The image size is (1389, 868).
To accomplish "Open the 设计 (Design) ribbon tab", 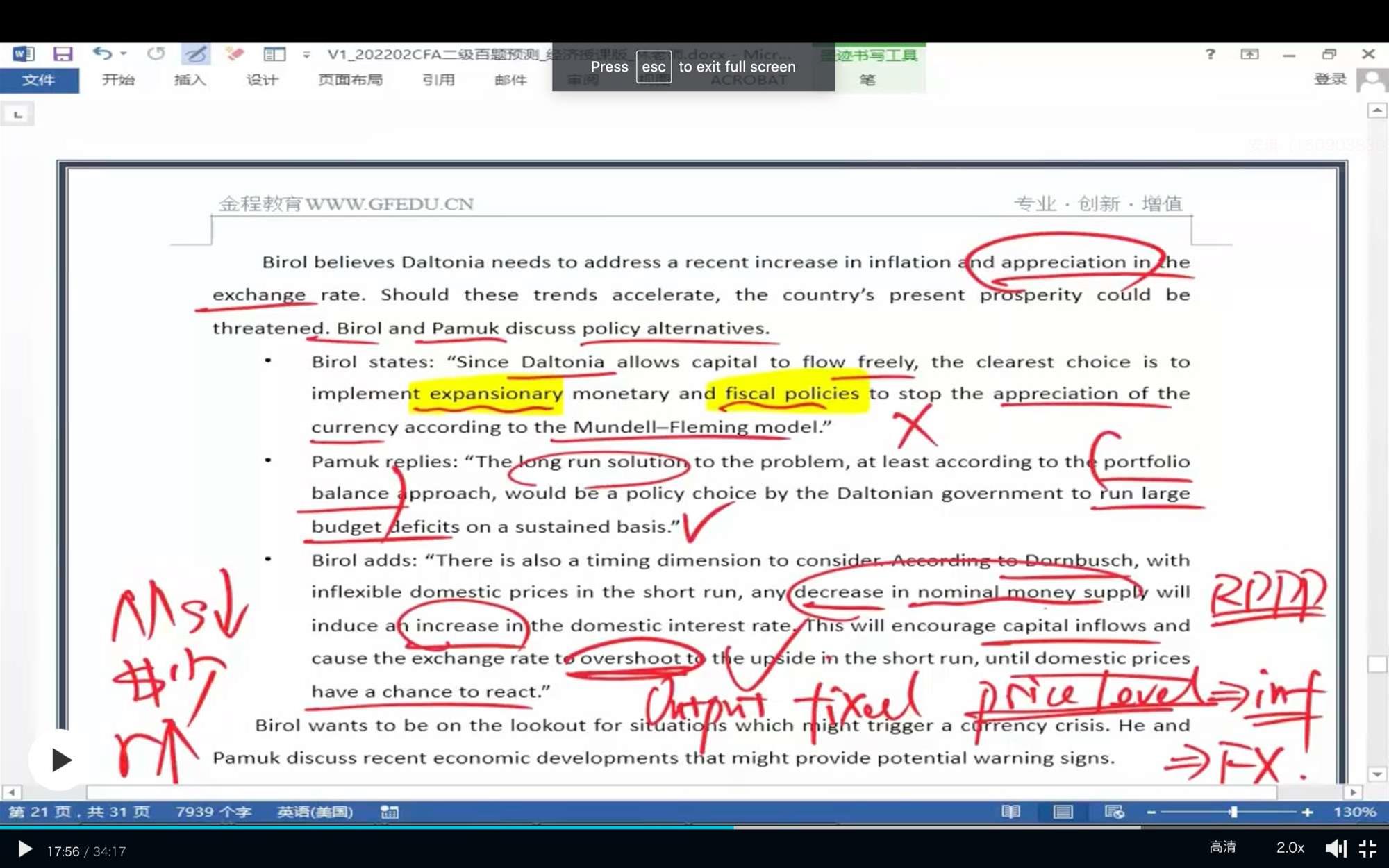I will pyautogui.click(x=262, y=81).
